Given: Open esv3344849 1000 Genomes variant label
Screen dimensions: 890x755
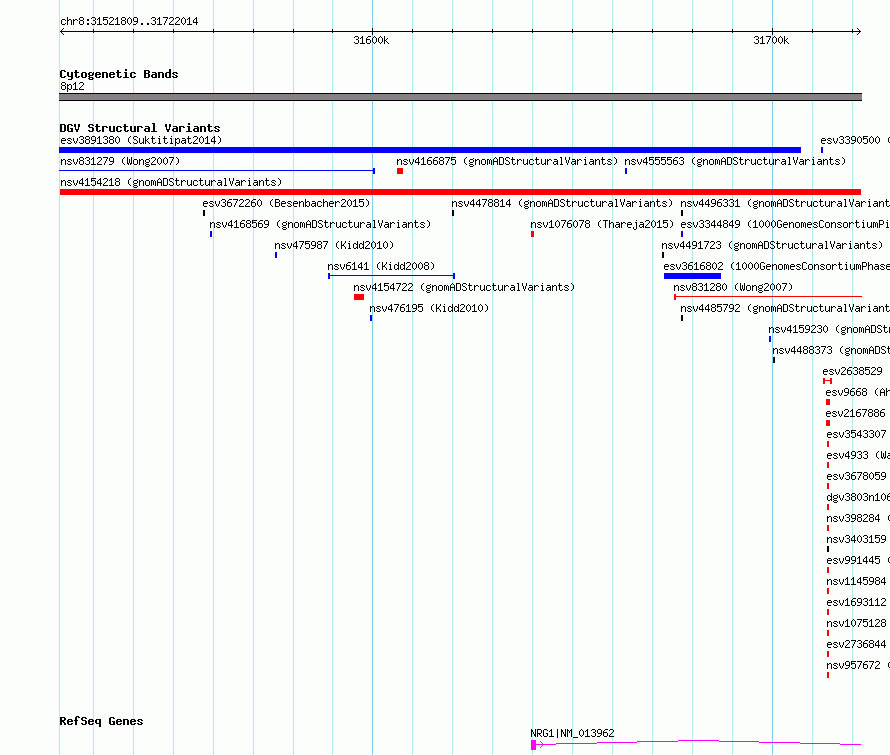Looking at the screenshot, I should point(785,224).
